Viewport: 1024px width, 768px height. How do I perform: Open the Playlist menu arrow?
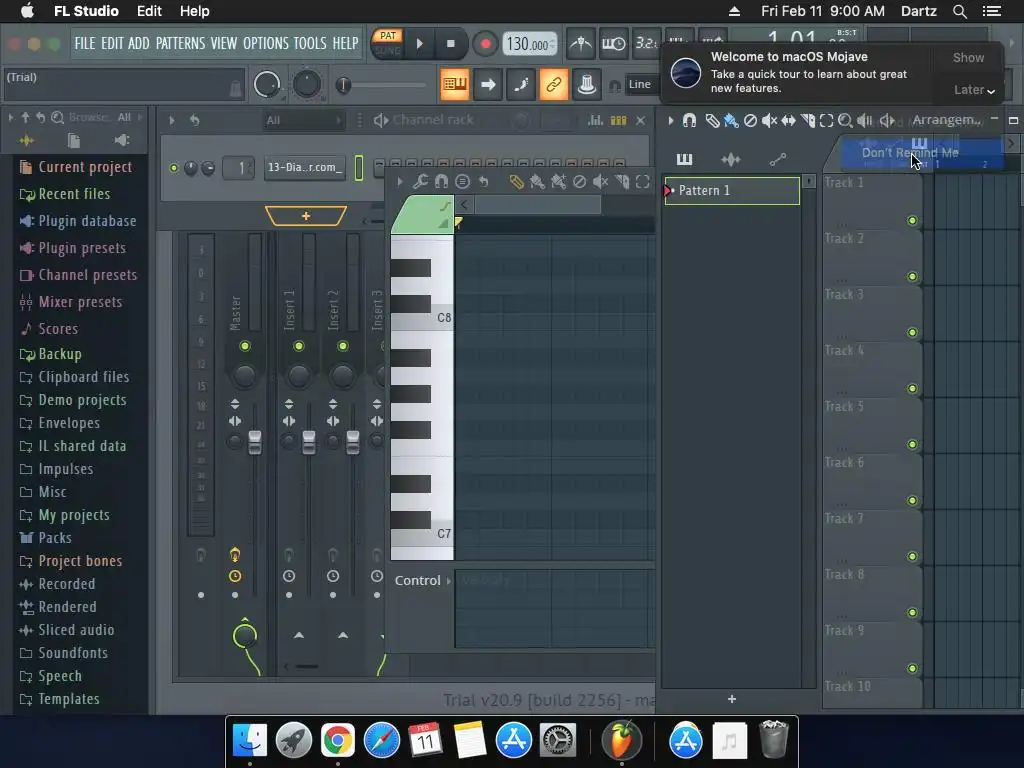coord(671,120)
